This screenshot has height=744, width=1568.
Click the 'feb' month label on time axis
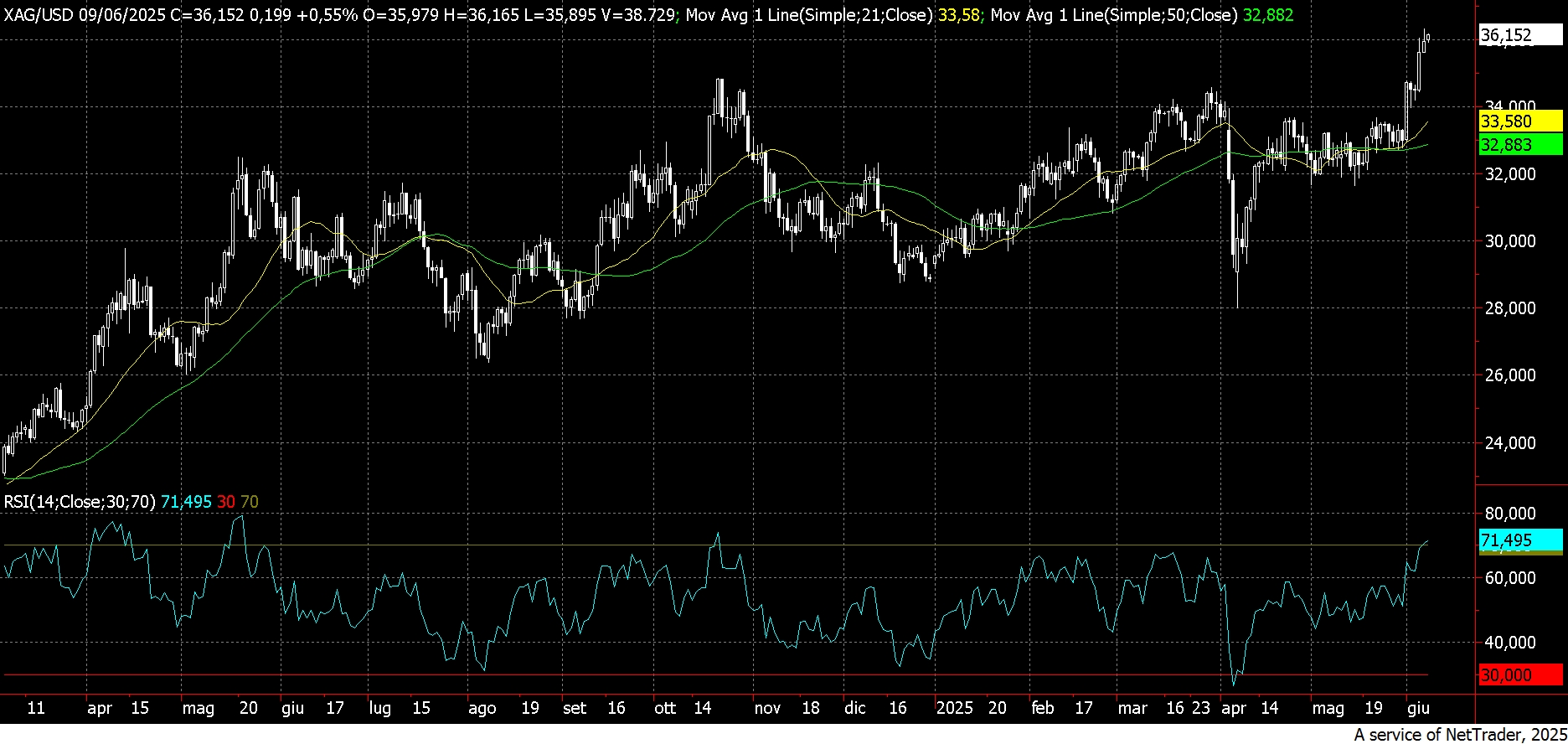[1043, 709]
